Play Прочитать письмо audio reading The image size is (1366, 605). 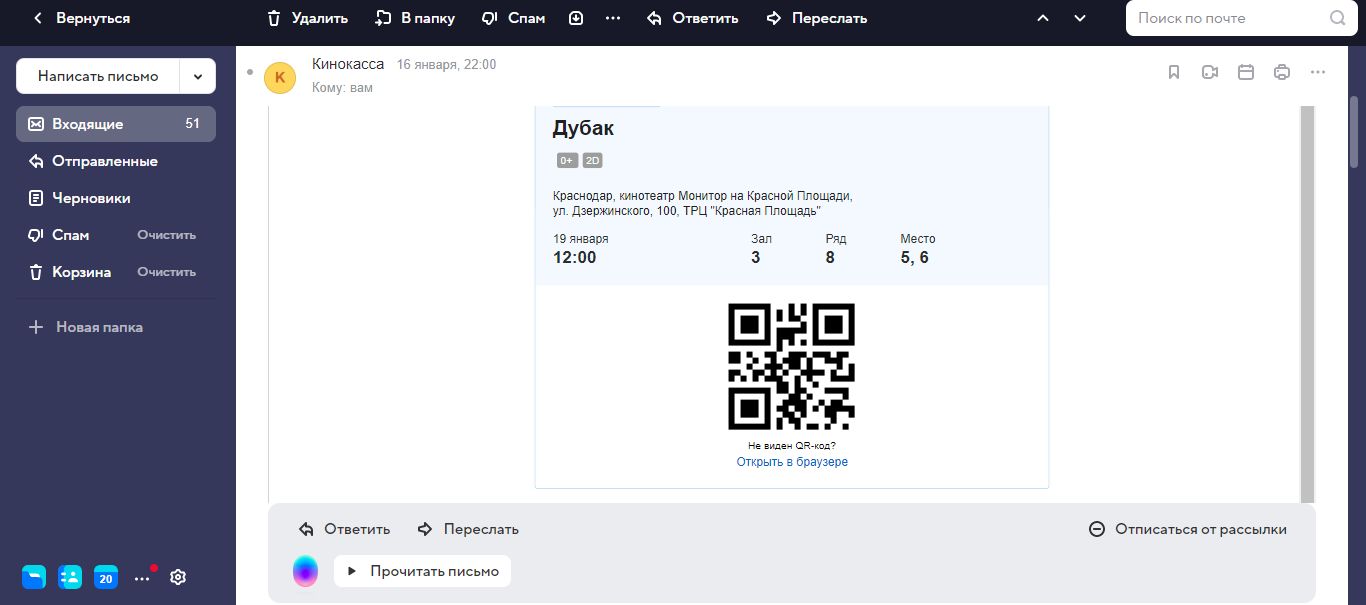click(422, 571)
